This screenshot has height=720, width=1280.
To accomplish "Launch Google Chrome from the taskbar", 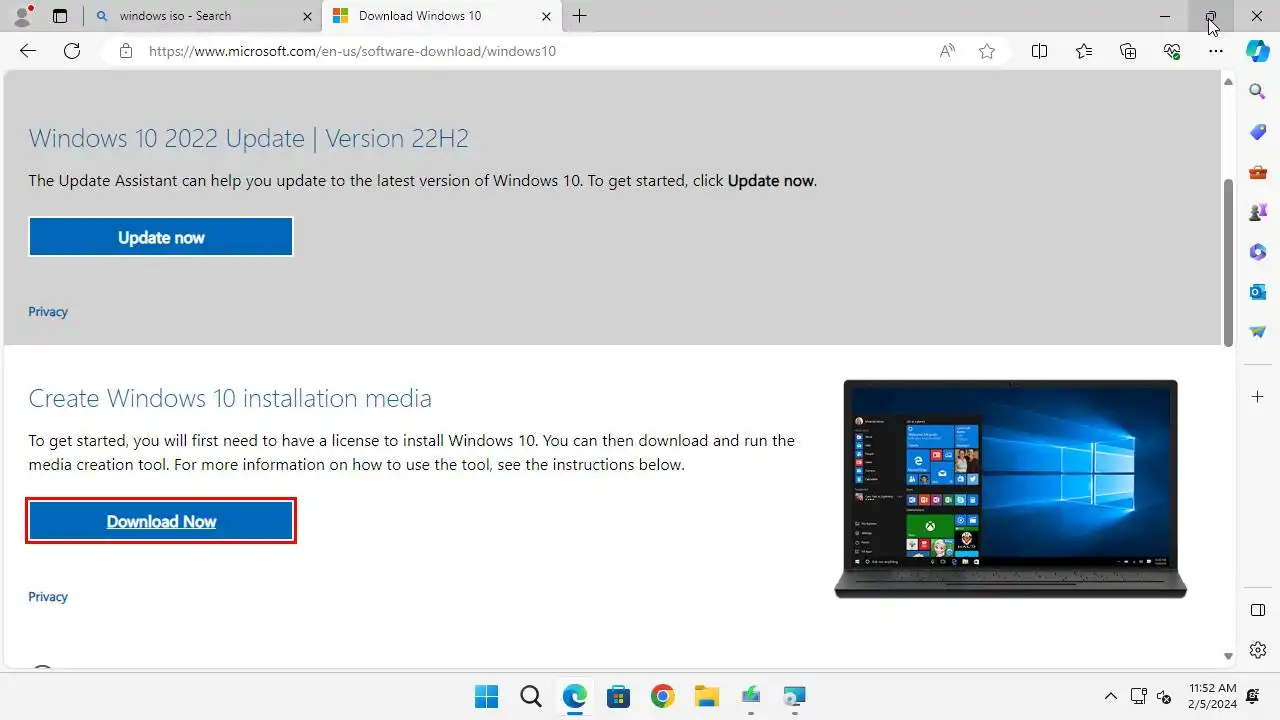I will (662, 696).
